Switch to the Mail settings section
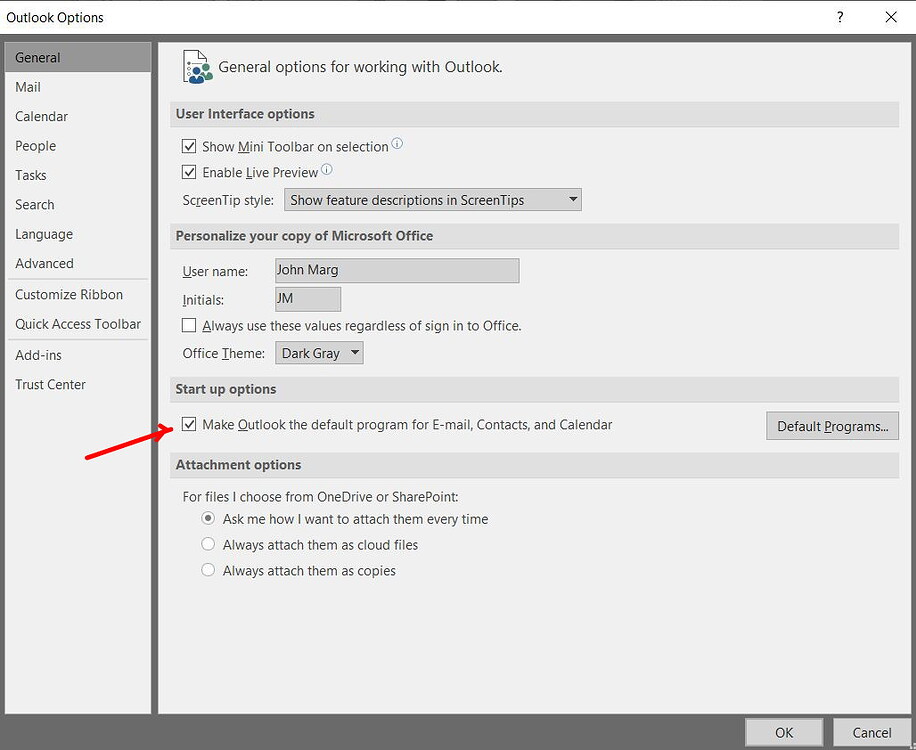916x750 pixels. click(x=27, y=87)
